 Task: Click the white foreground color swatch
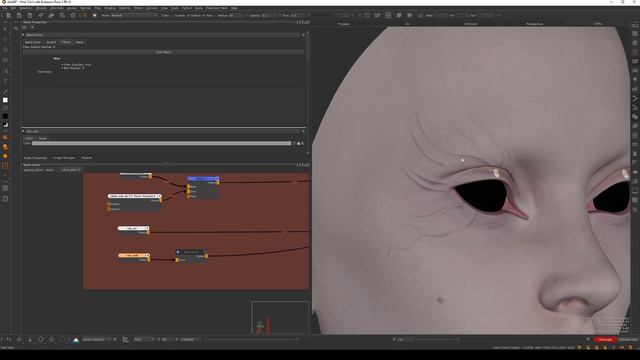click(5, 100)
